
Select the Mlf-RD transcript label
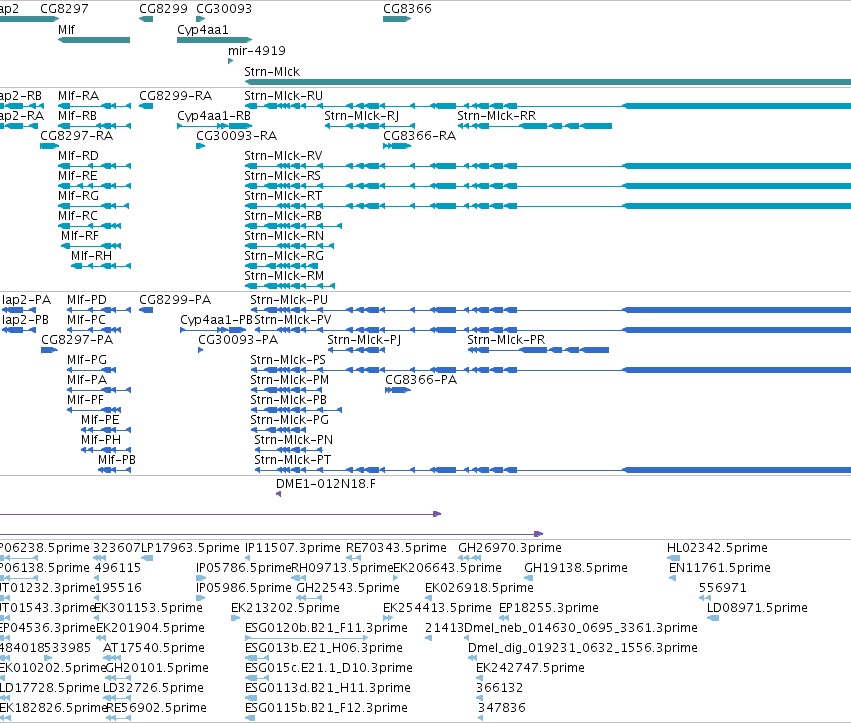[x=78, y=156]
